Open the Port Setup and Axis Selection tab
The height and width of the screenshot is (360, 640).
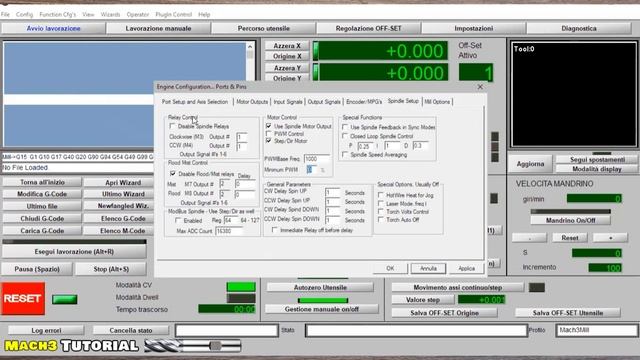tap(195, 102)
